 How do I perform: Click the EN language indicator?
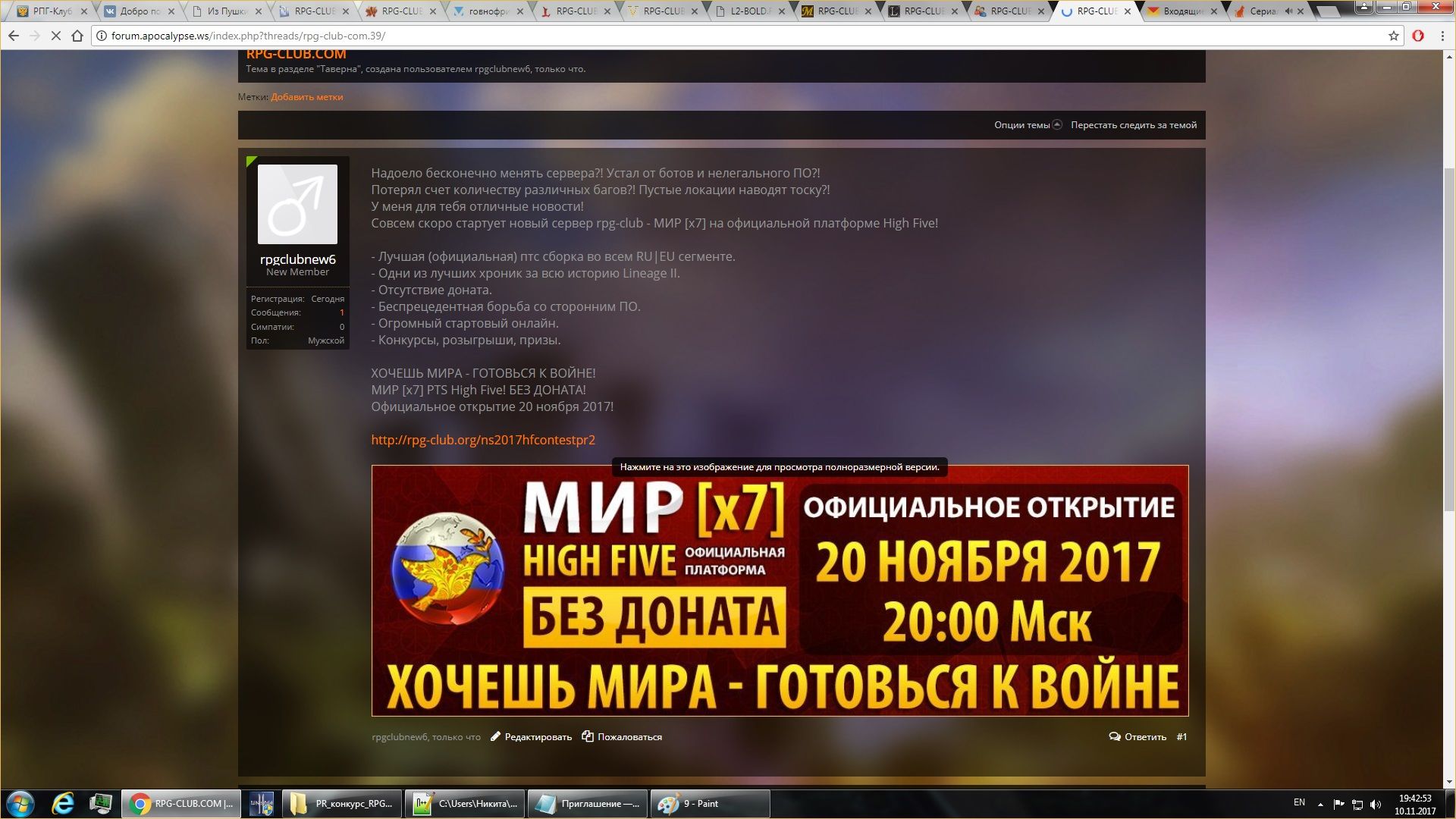(x=1299, y=802)
